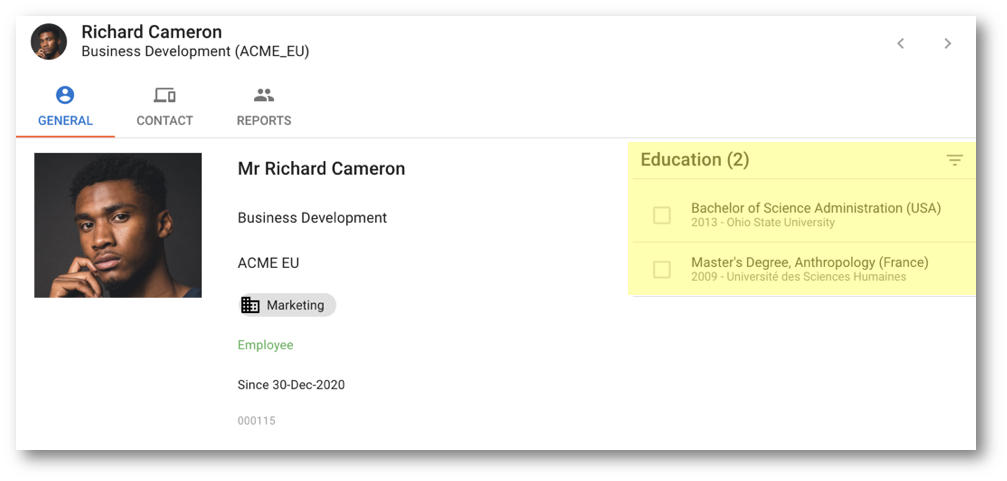This screenshot has height=481, width=1007.
Task: Click Richard Cameron's small header avatar
Action: tap(49, 42)
